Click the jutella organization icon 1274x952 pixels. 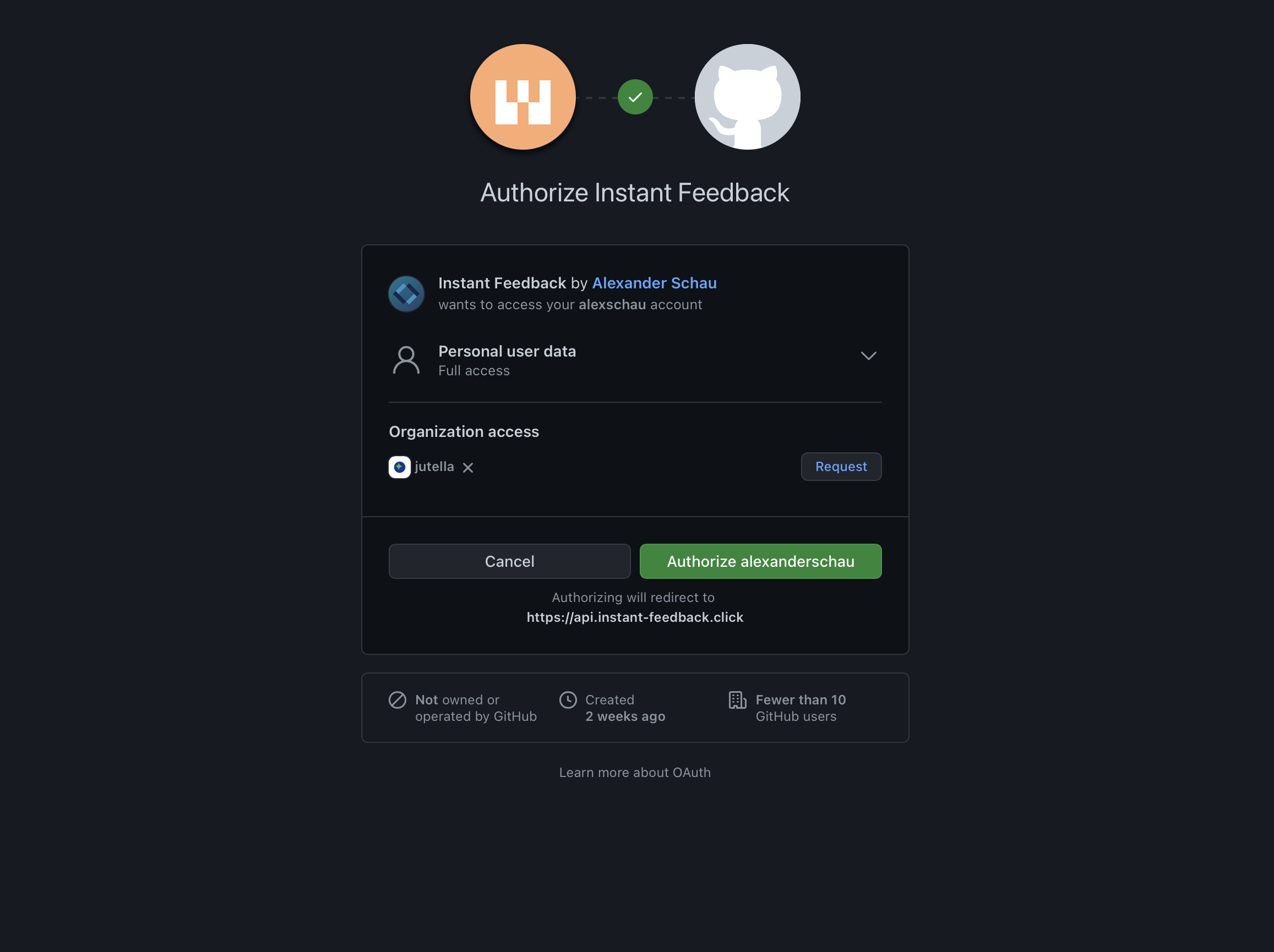pyautogui.click(x=399, y=467)
